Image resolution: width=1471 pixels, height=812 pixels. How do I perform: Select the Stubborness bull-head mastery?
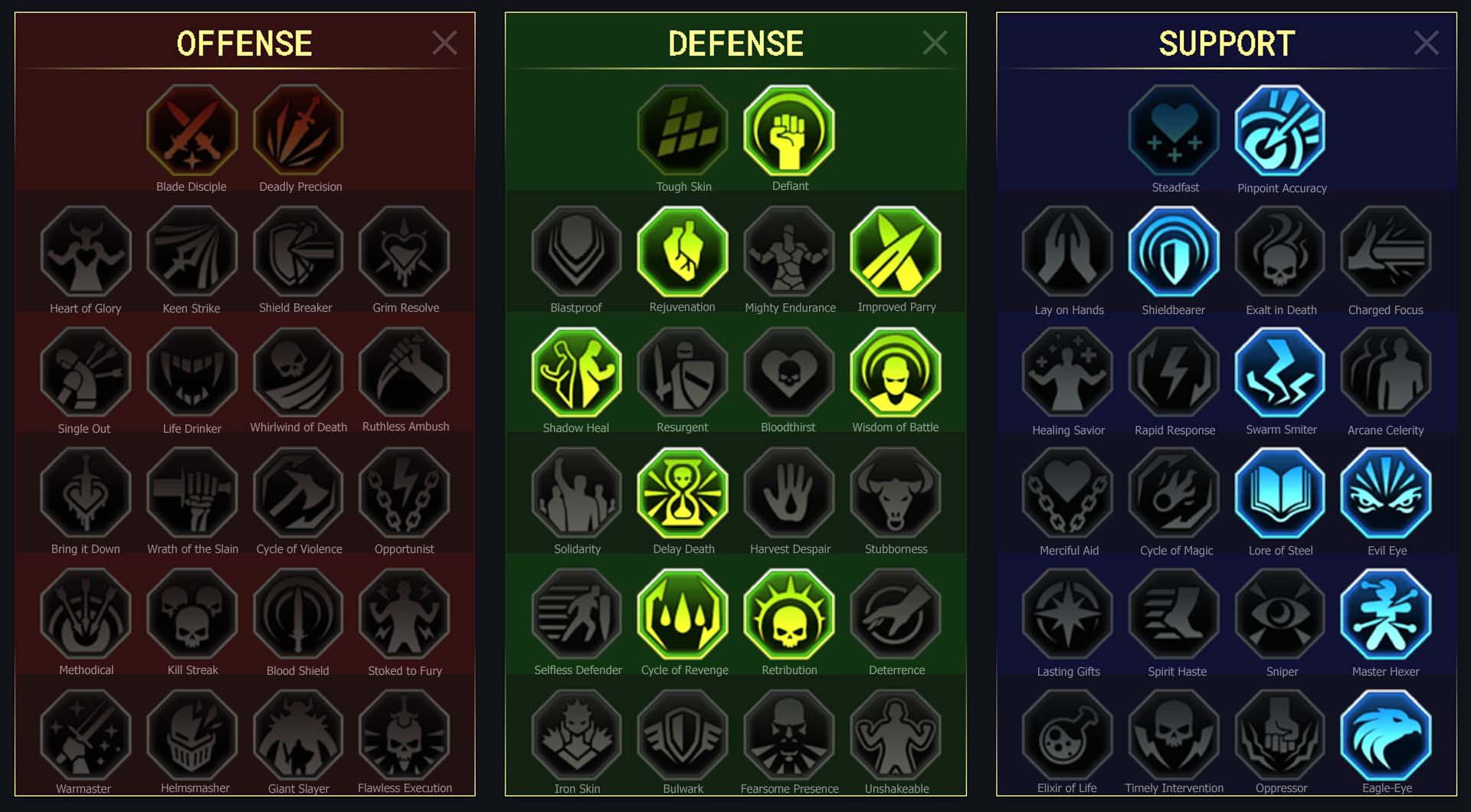click(896, 493)
